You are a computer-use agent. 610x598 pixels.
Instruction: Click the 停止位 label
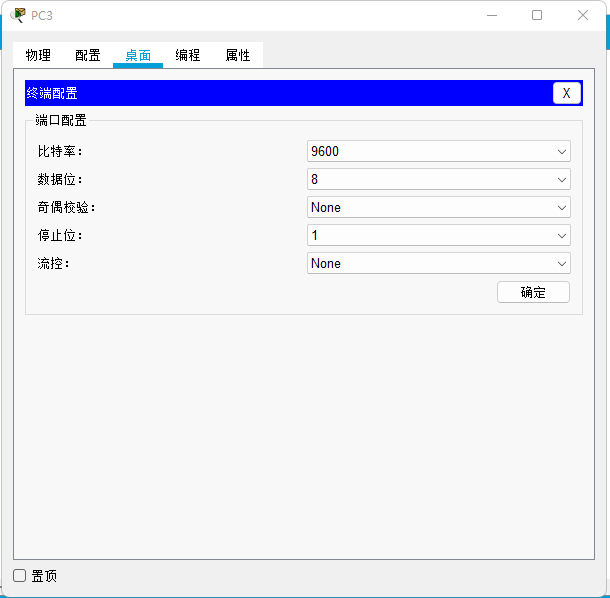tap(60, 235)
